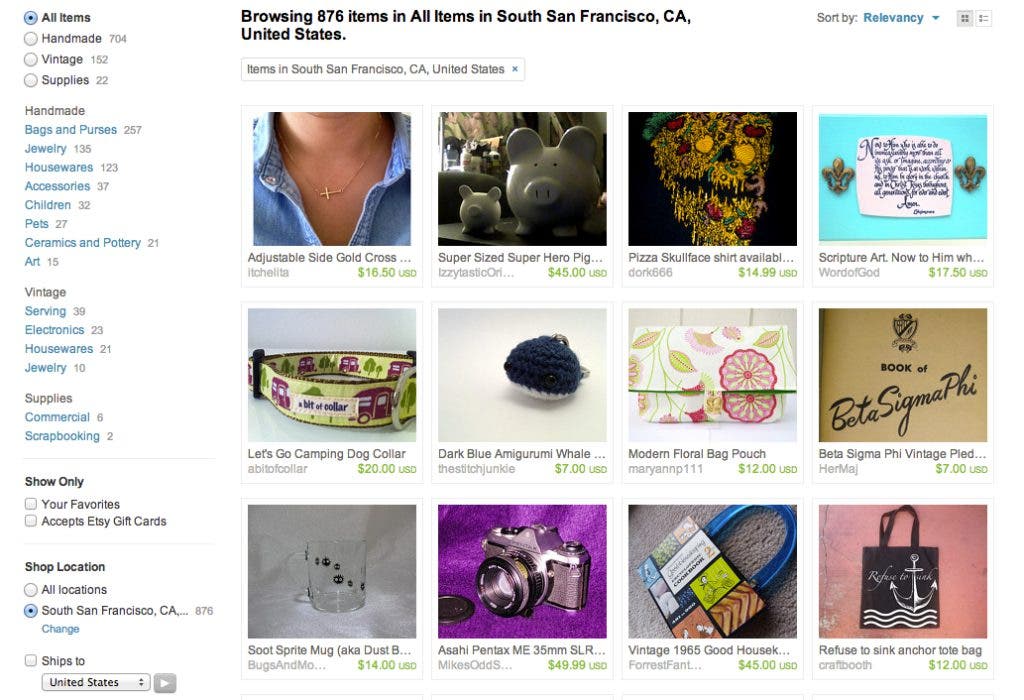1024x700 pixels.
Task: View the Asahi Pentax camera listing image
Action: [x=522, y=571]
